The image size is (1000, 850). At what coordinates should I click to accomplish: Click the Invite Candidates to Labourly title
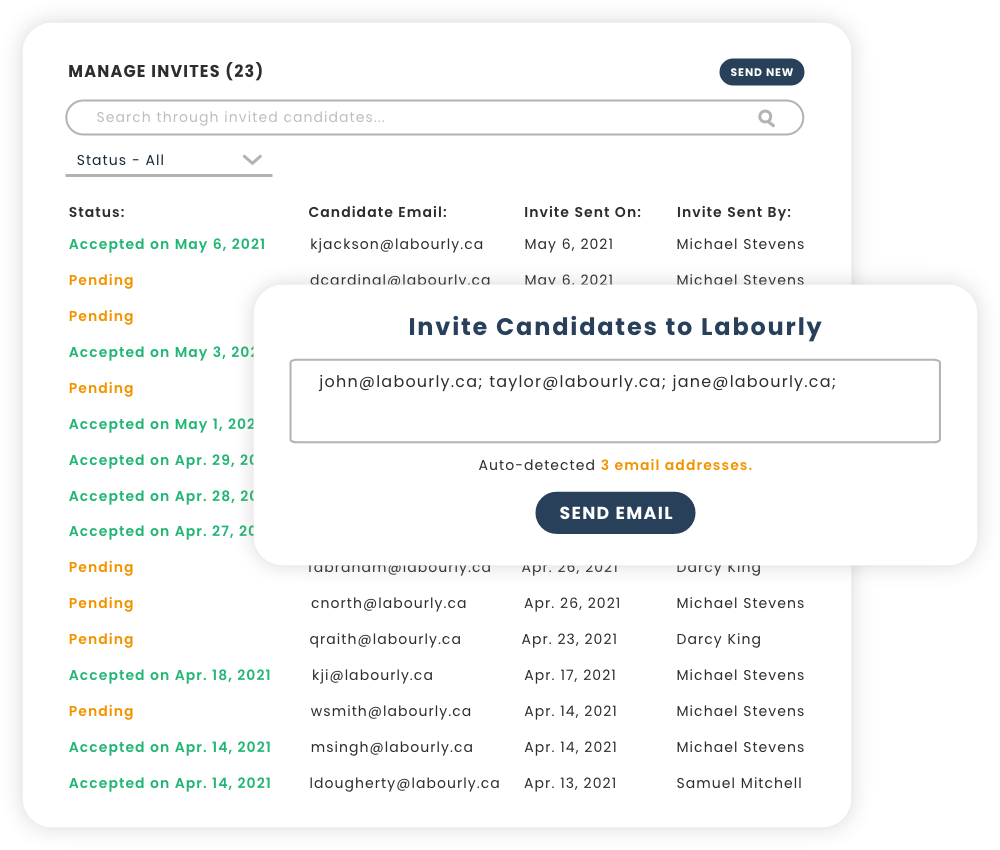click(615, 326)
